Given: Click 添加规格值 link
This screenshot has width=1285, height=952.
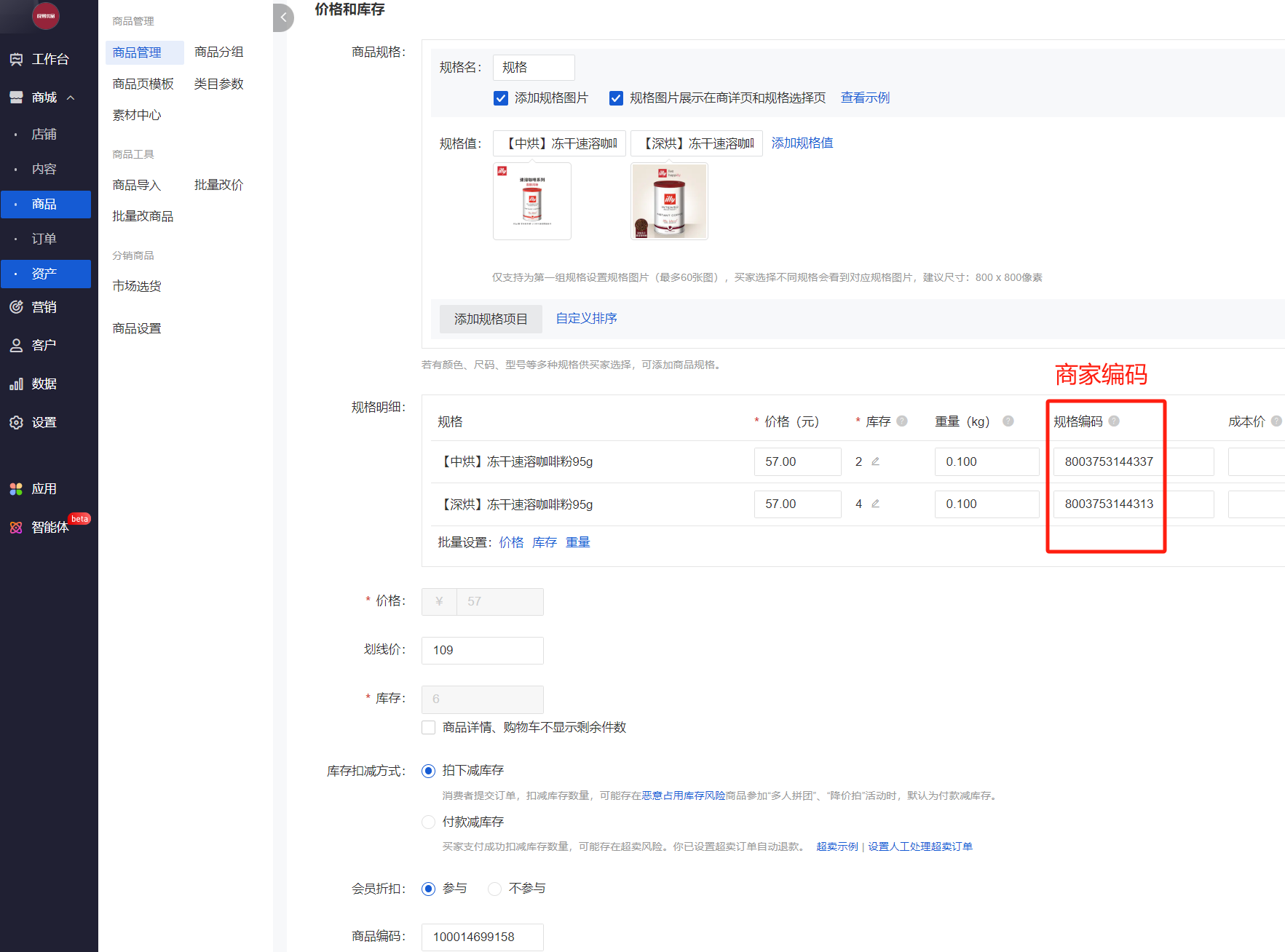Looking at the screenshot, I should pyautogui.click(x=802, y=143).
